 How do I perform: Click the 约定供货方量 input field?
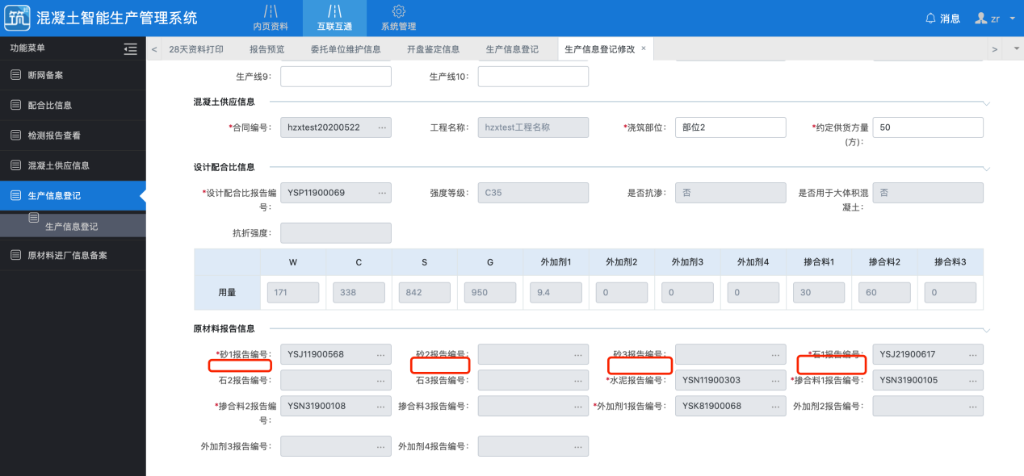928,127
